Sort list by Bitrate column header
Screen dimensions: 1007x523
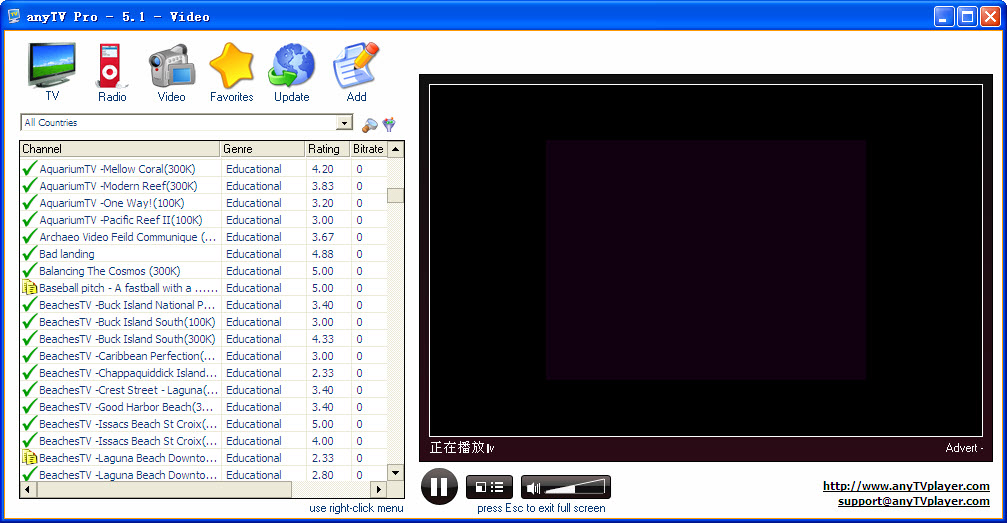368,148
